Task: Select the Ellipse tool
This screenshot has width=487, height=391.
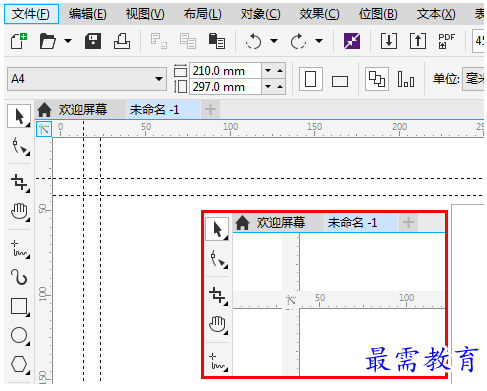Action: 19,335
